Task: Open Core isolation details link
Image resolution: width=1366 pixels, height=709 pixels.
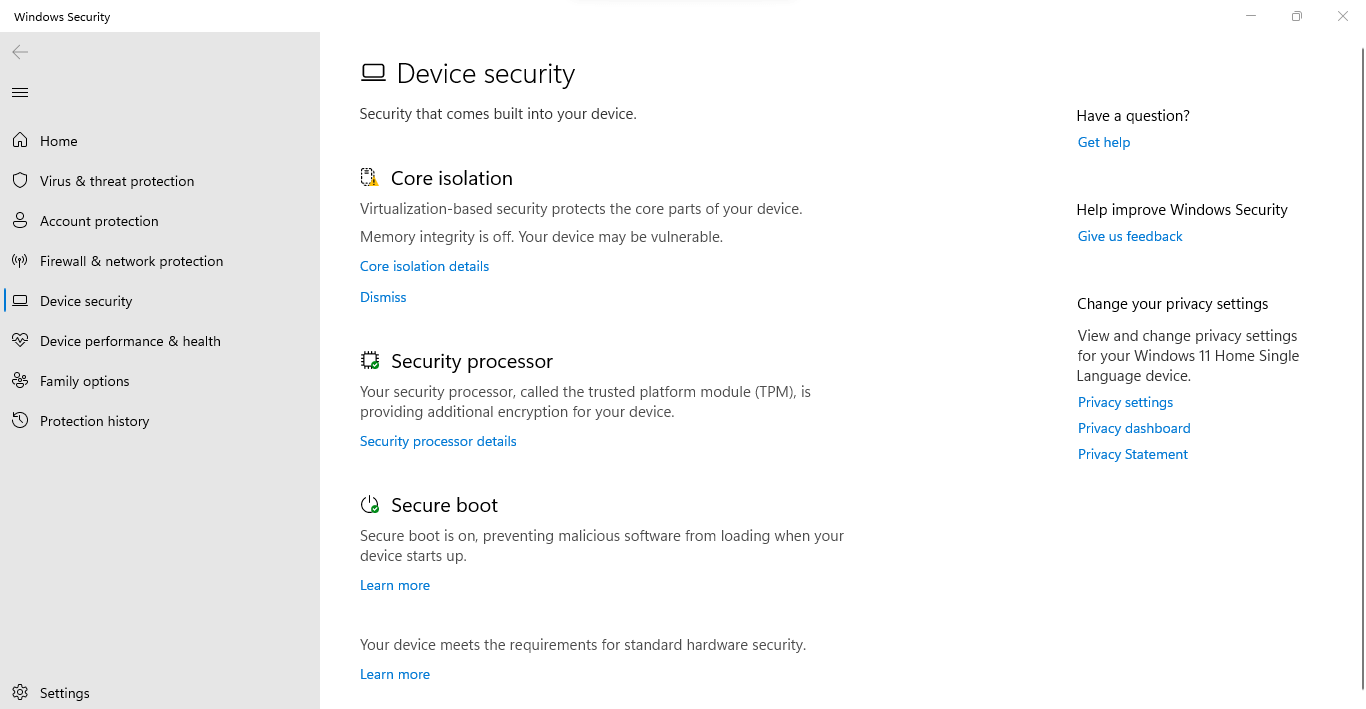Action: (x=424, y=266)
